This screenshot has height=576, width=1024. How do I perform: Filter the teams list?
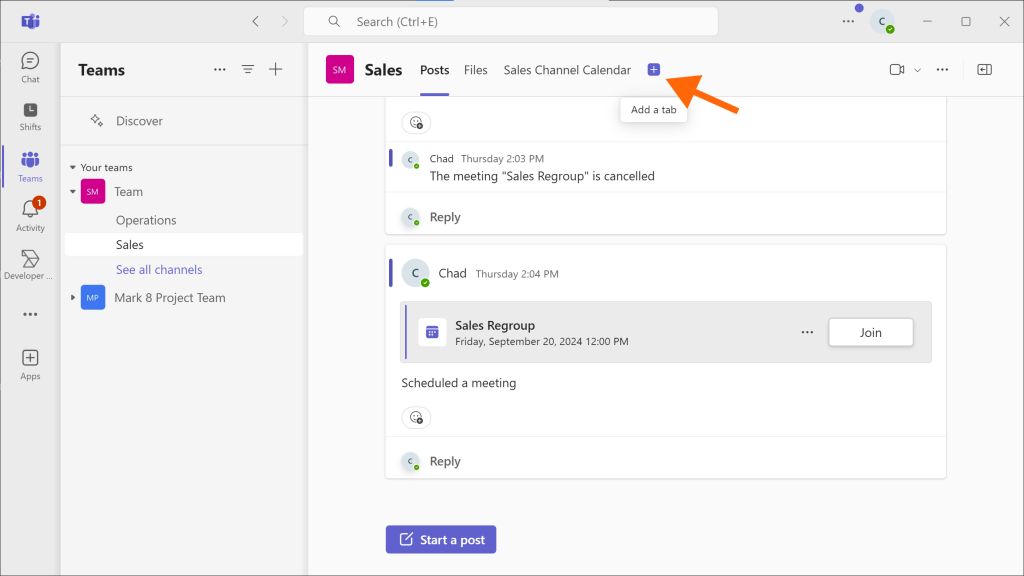pos(248,69)
